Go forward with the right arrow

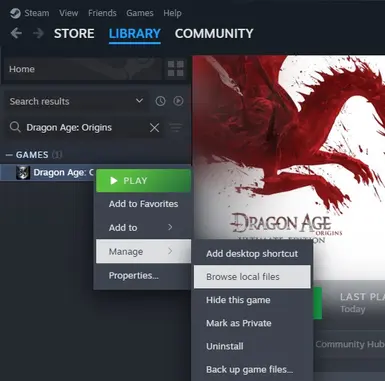click(x=39, y=33)
